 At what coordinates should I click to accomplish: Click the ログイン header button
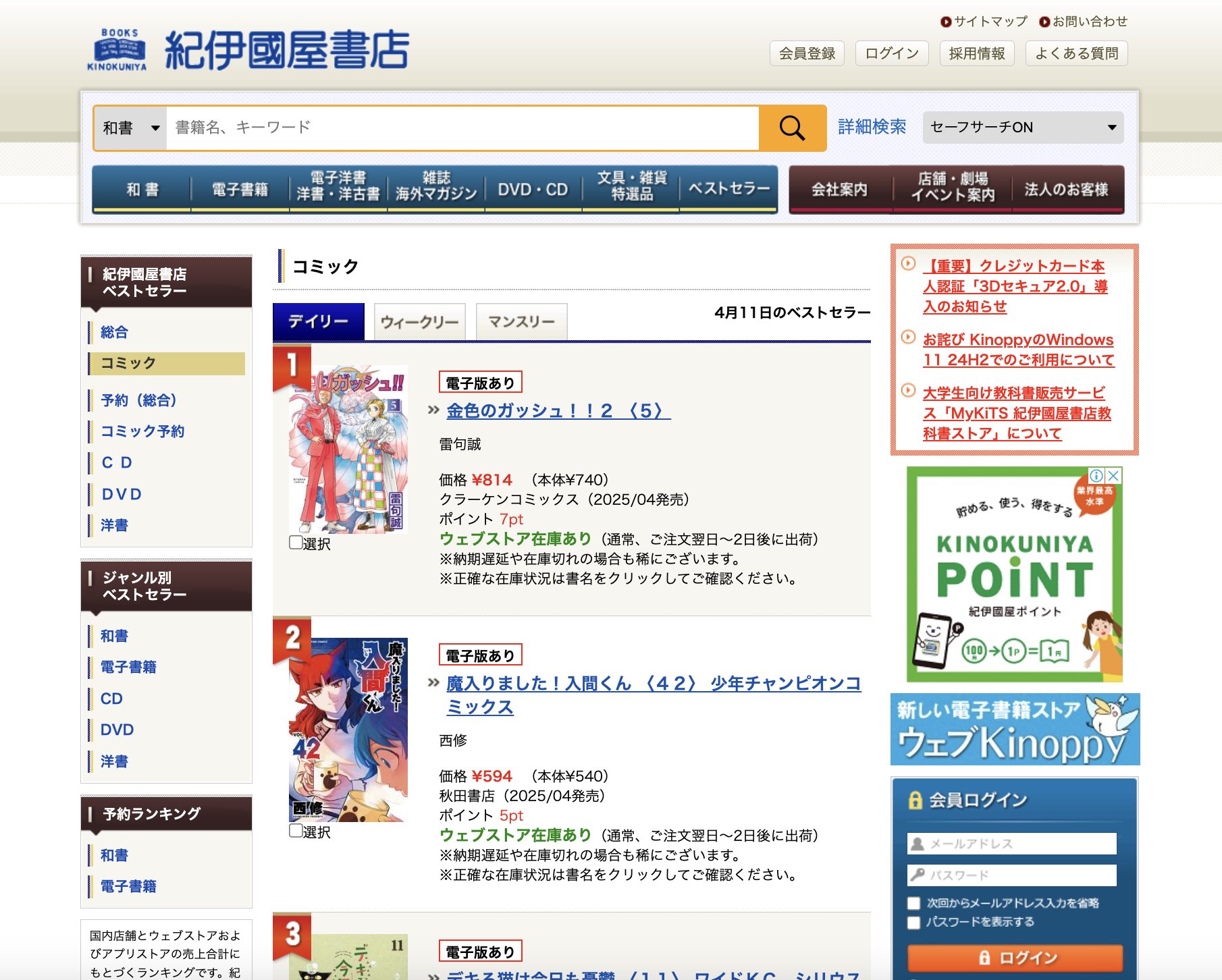[893, 53]
